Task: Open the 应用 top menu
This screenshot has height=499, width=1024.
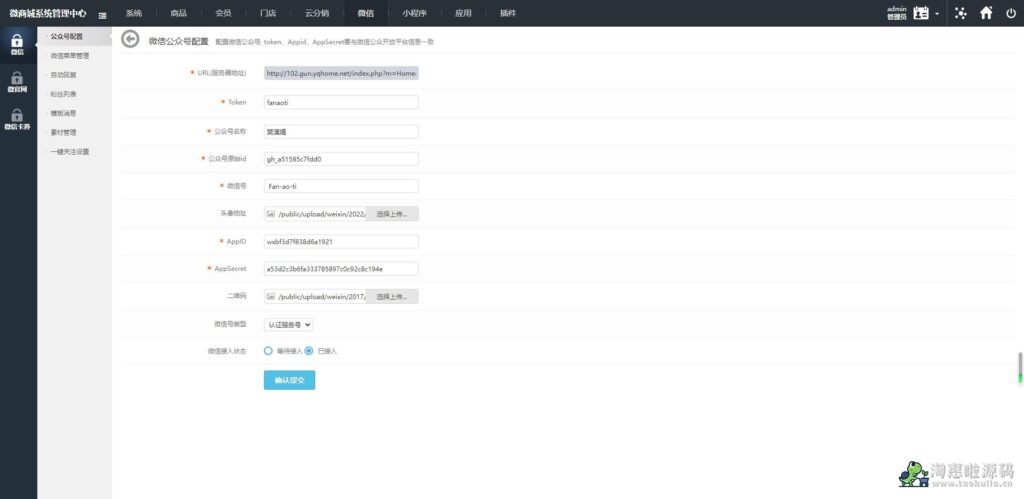Action: pos(463,14)
